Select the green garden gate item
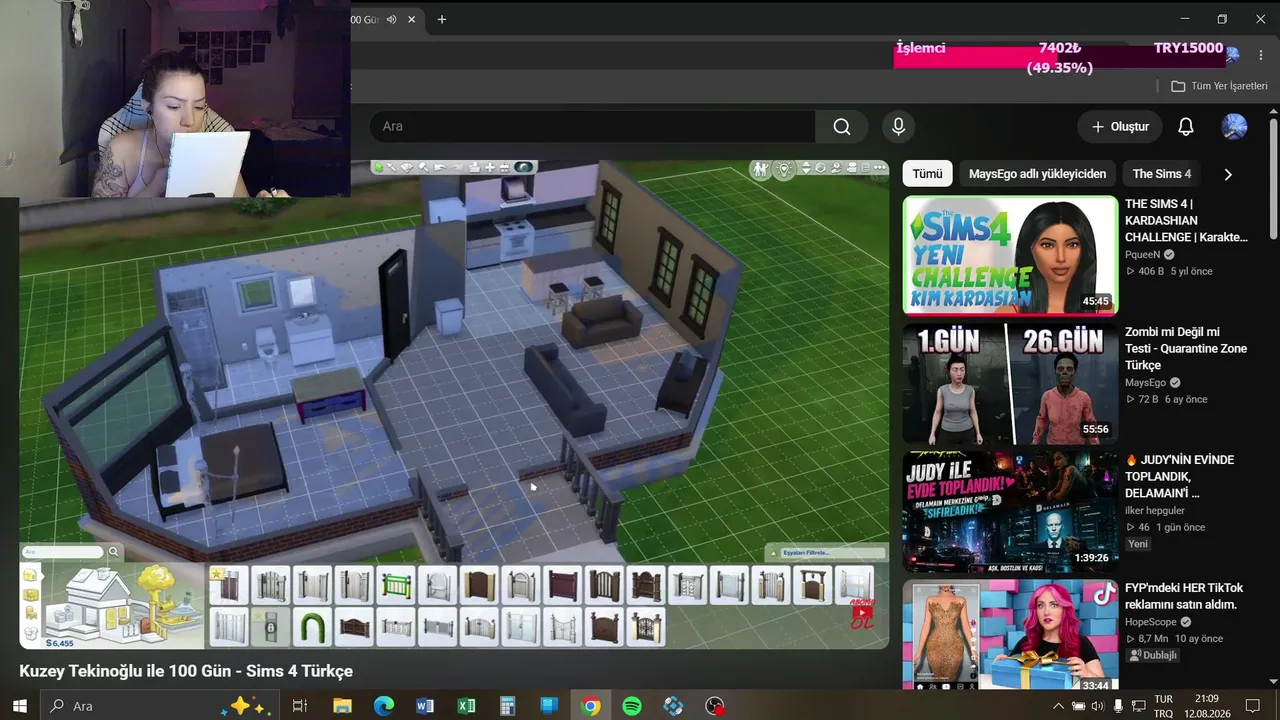 pyautogui.click(x=396, y=584)
